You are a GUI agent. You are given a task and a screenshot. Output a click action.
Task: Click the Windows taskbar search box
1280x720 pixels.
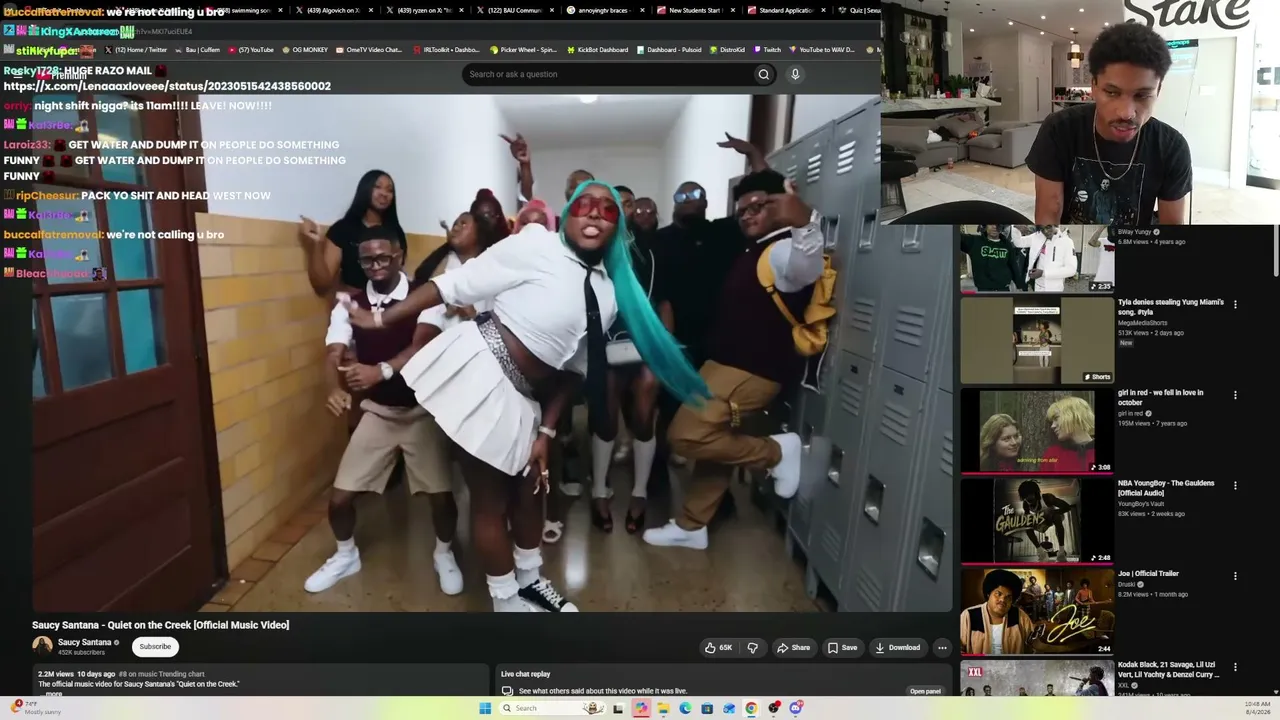tap(552, 708)
